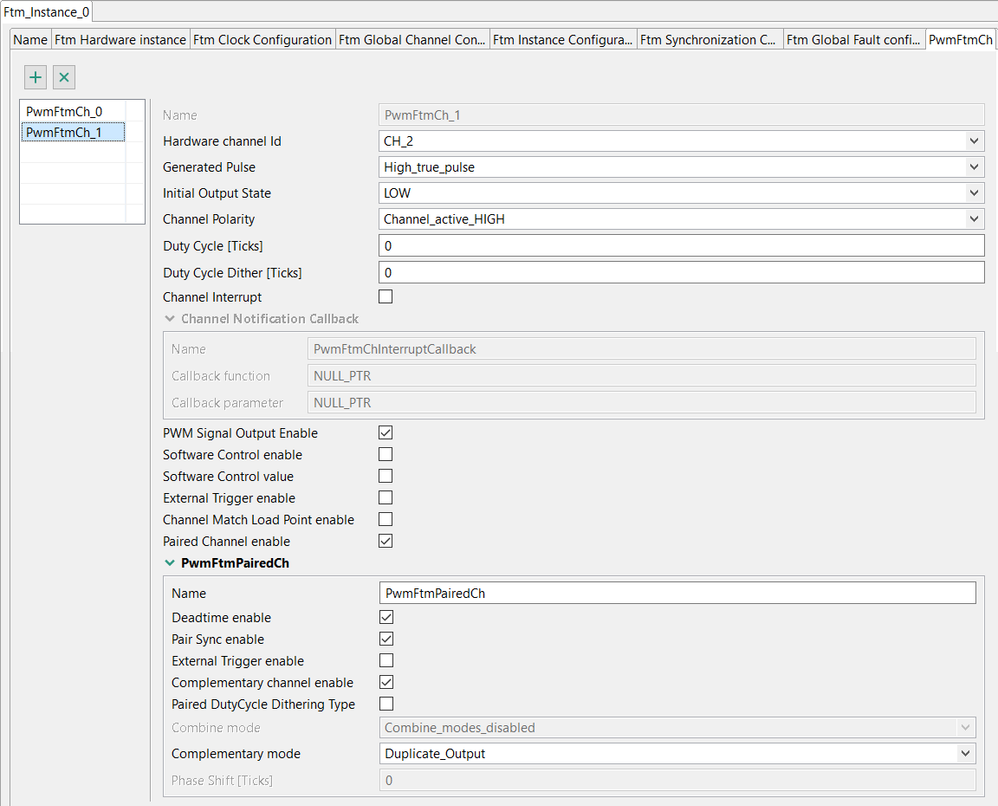Collapse the PwmFtmPairedCh section

tap(169, 563)
